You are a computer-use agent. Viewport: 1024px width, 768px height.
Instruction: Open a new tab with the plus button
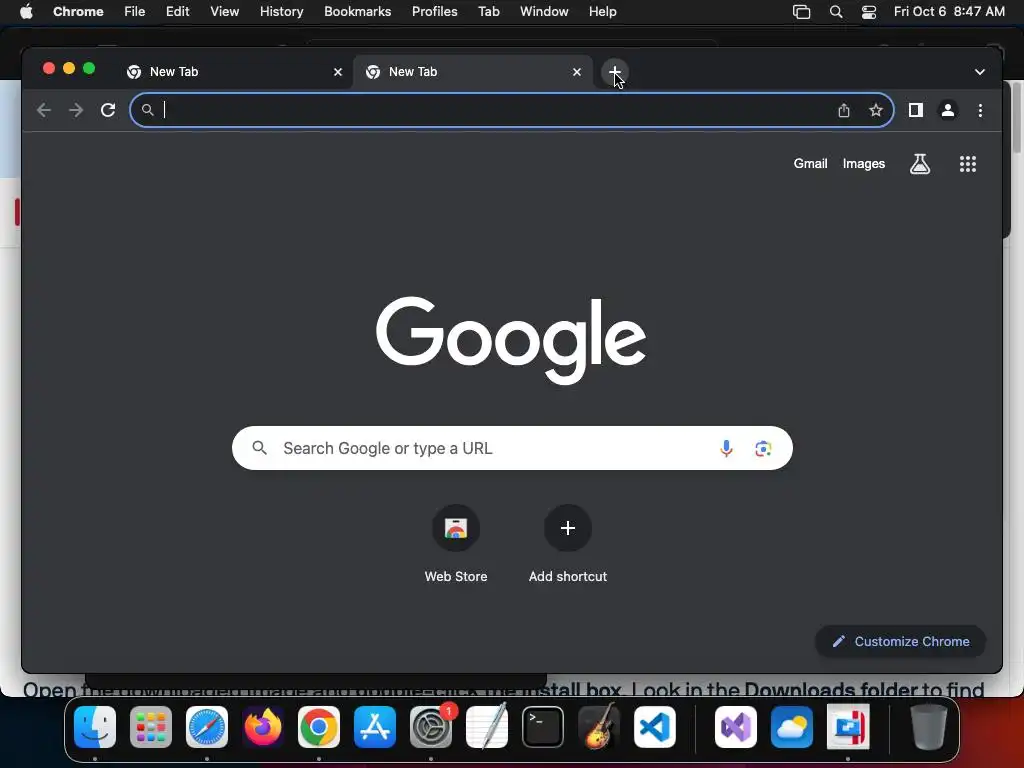point(615,72)
